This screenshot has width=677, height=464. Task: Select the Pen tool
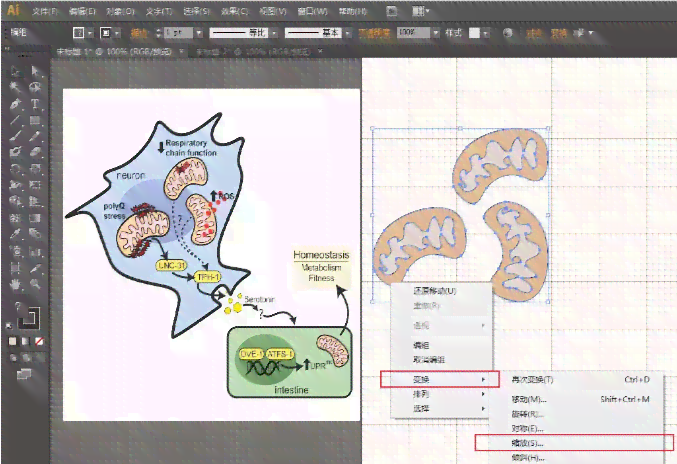pos(15,104)
